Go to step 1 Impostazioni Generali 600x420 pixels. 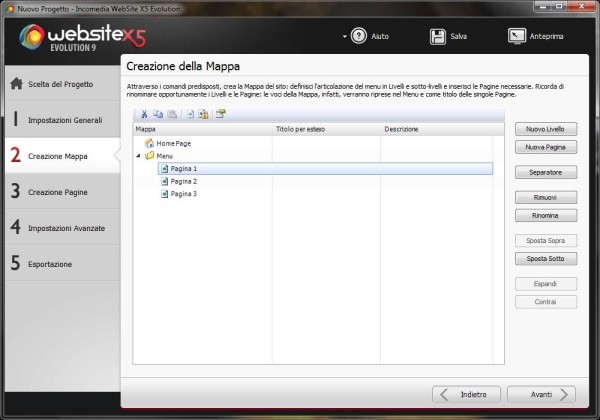[x=59, y=120]
